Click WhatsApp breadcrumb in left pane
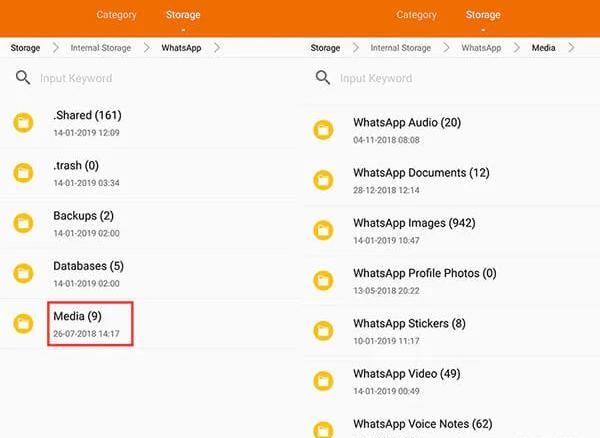 coord(181,48)
